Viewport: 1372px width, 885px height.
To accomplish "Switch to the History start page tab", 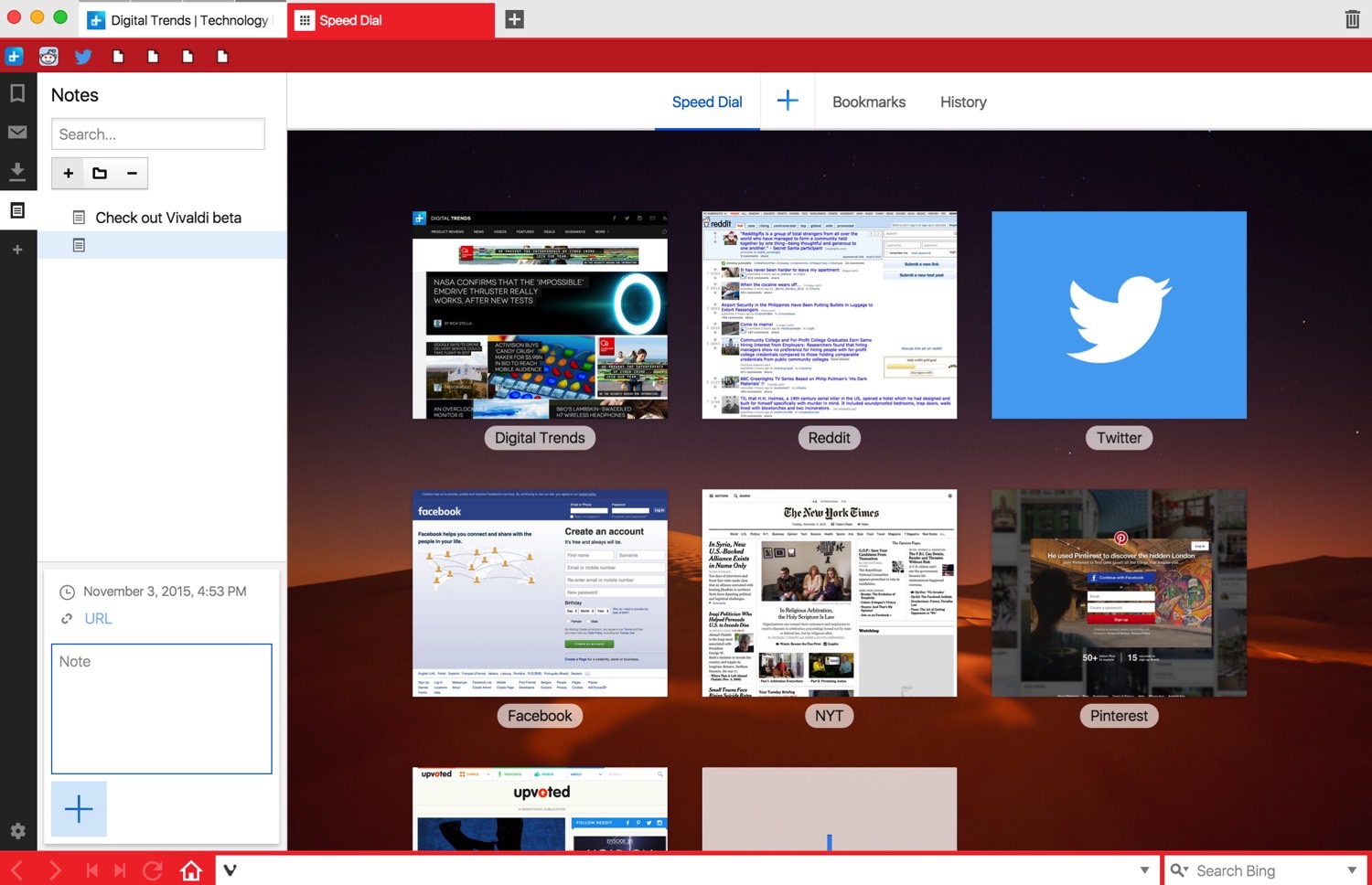I will tap(963, 102).
